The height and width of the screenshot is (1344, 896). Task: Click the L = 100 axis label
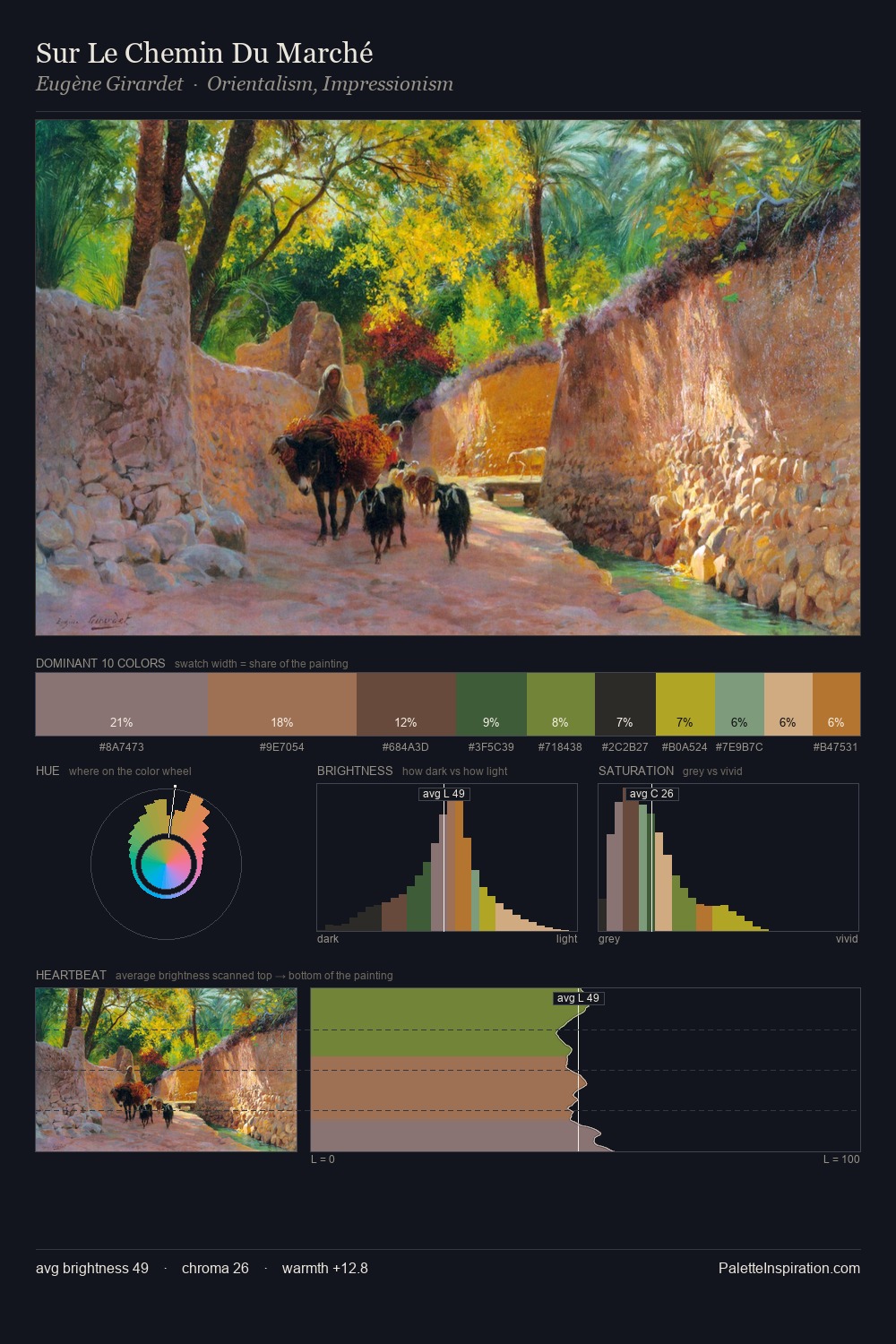tap(841, 1159)
